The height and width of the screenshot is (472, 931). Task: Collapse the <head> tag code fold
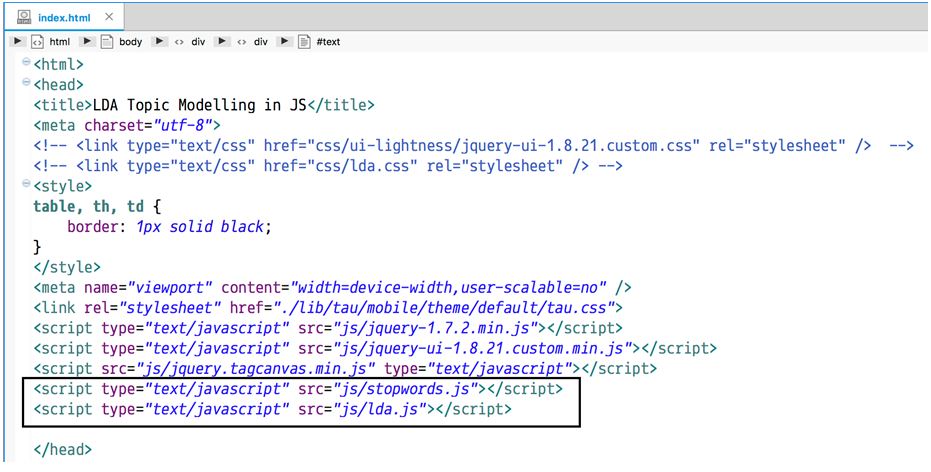pyautogui.click(x=27, y=83)
